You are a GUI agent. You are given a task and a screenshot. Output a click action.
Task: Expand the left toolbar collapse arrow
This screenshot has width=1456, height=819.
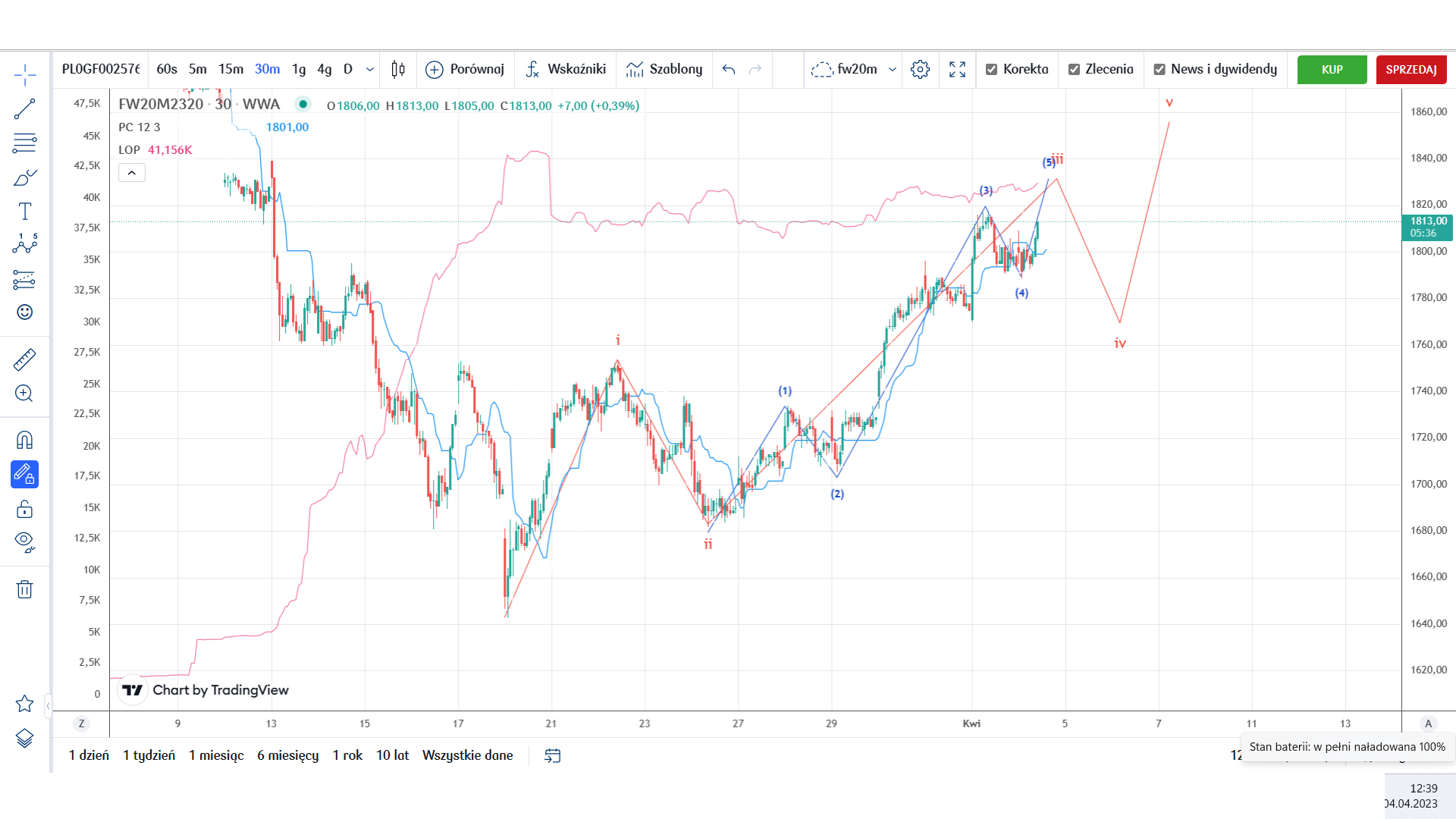48,706
